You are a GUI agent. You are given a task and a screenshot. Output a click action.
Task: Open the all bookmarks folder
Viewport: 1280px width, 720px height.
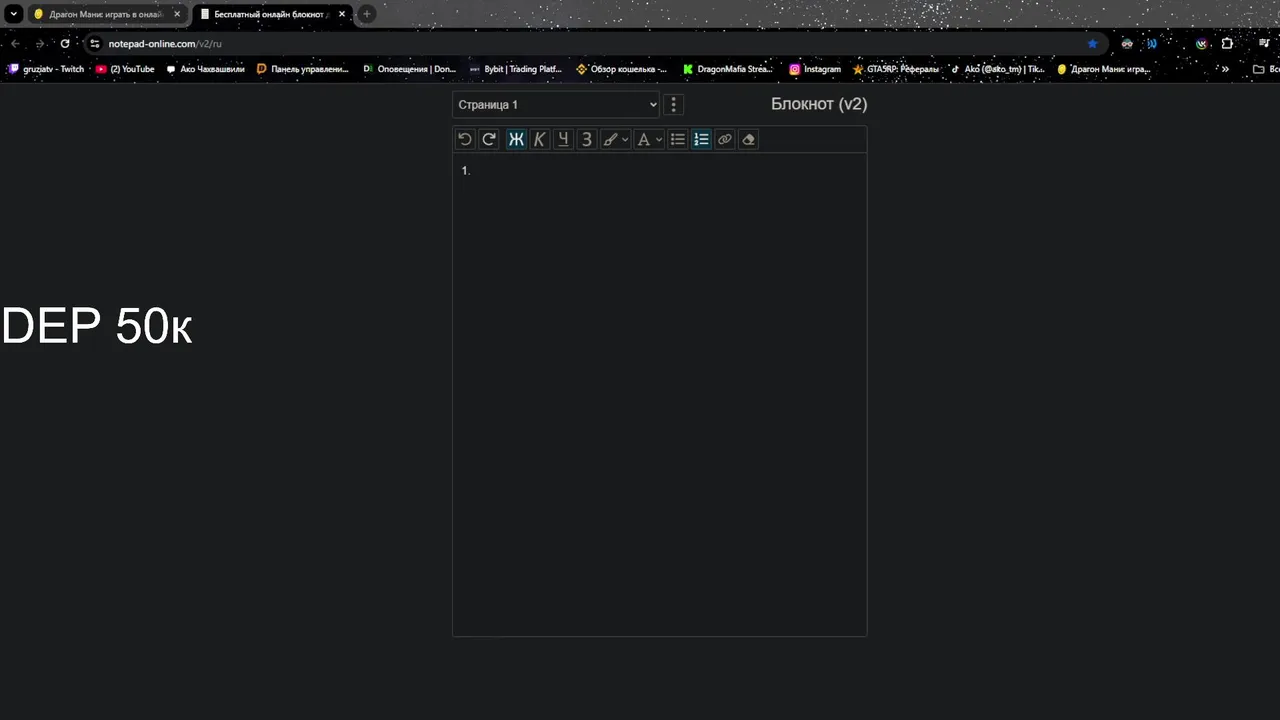(1265, 69)
